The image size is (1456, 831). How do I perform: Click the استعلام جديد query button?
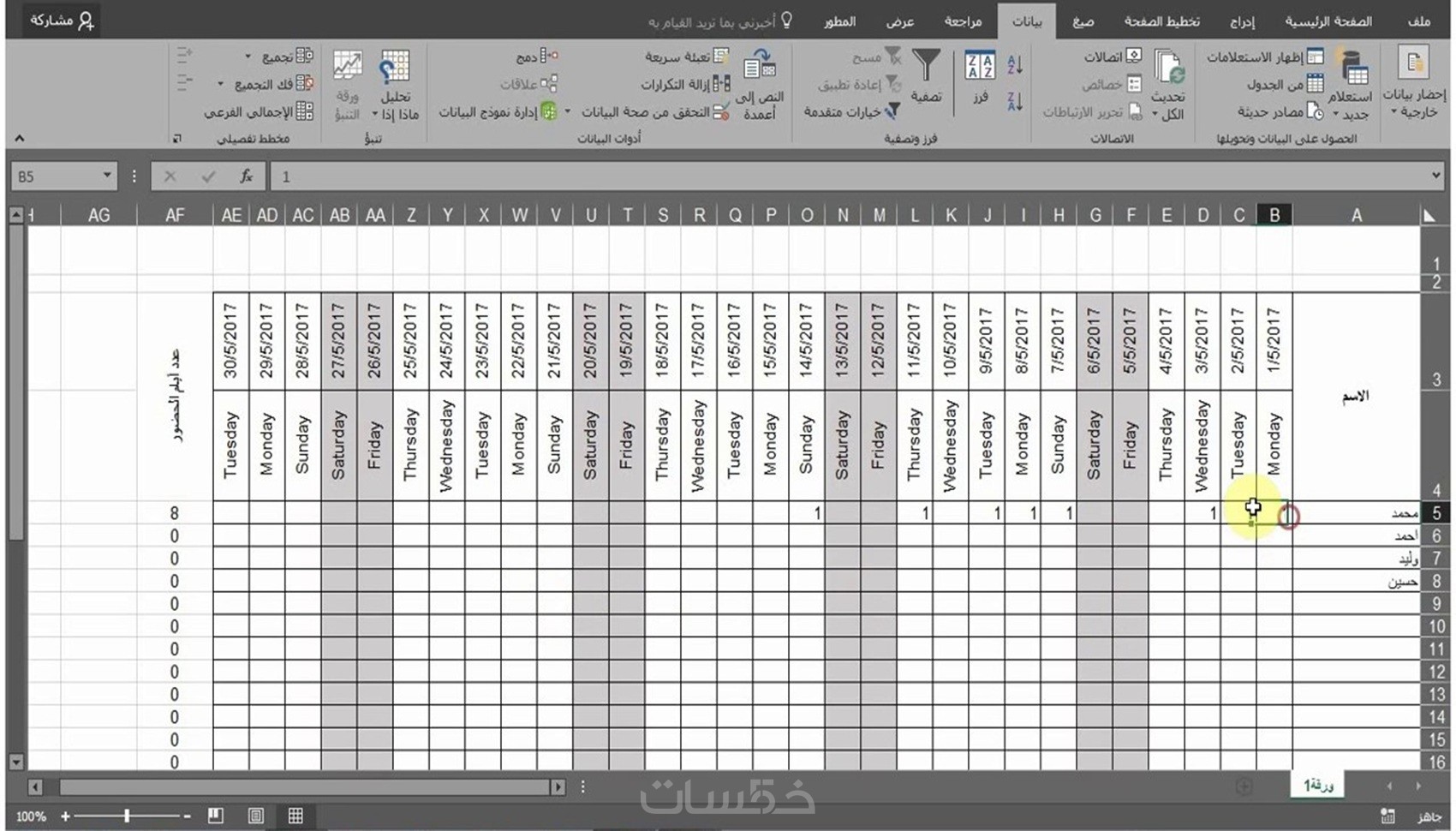[1352, 84]
